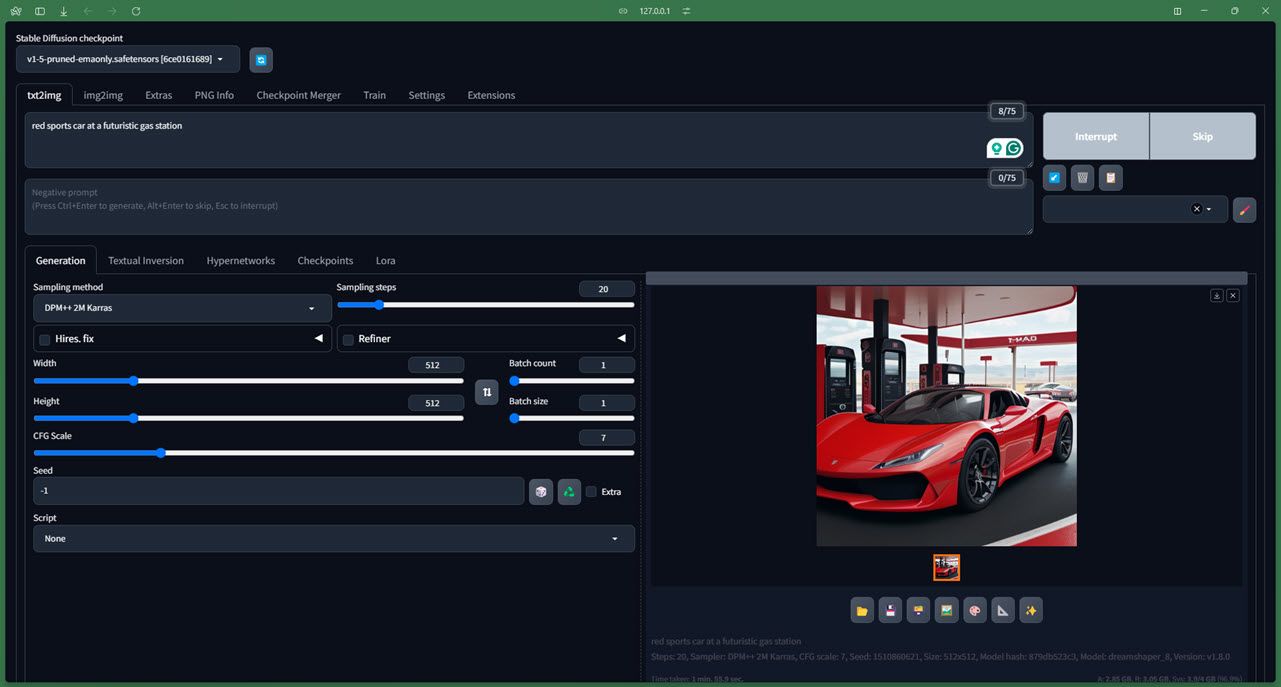Randomize the seed with the dice icon
The image size is (1281, 687).
tap(541, 491)
